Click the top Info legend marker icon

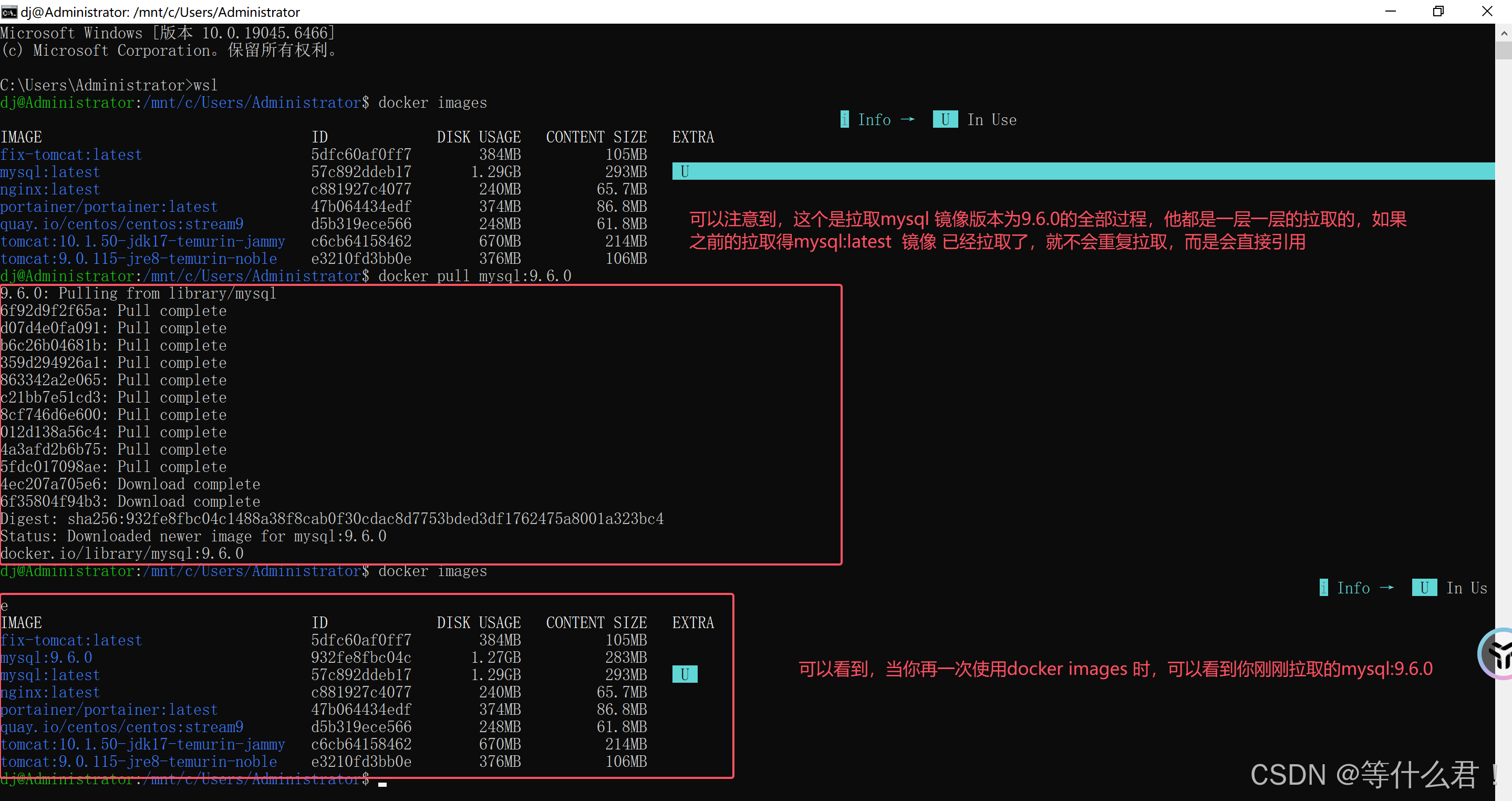click(844, 120)
